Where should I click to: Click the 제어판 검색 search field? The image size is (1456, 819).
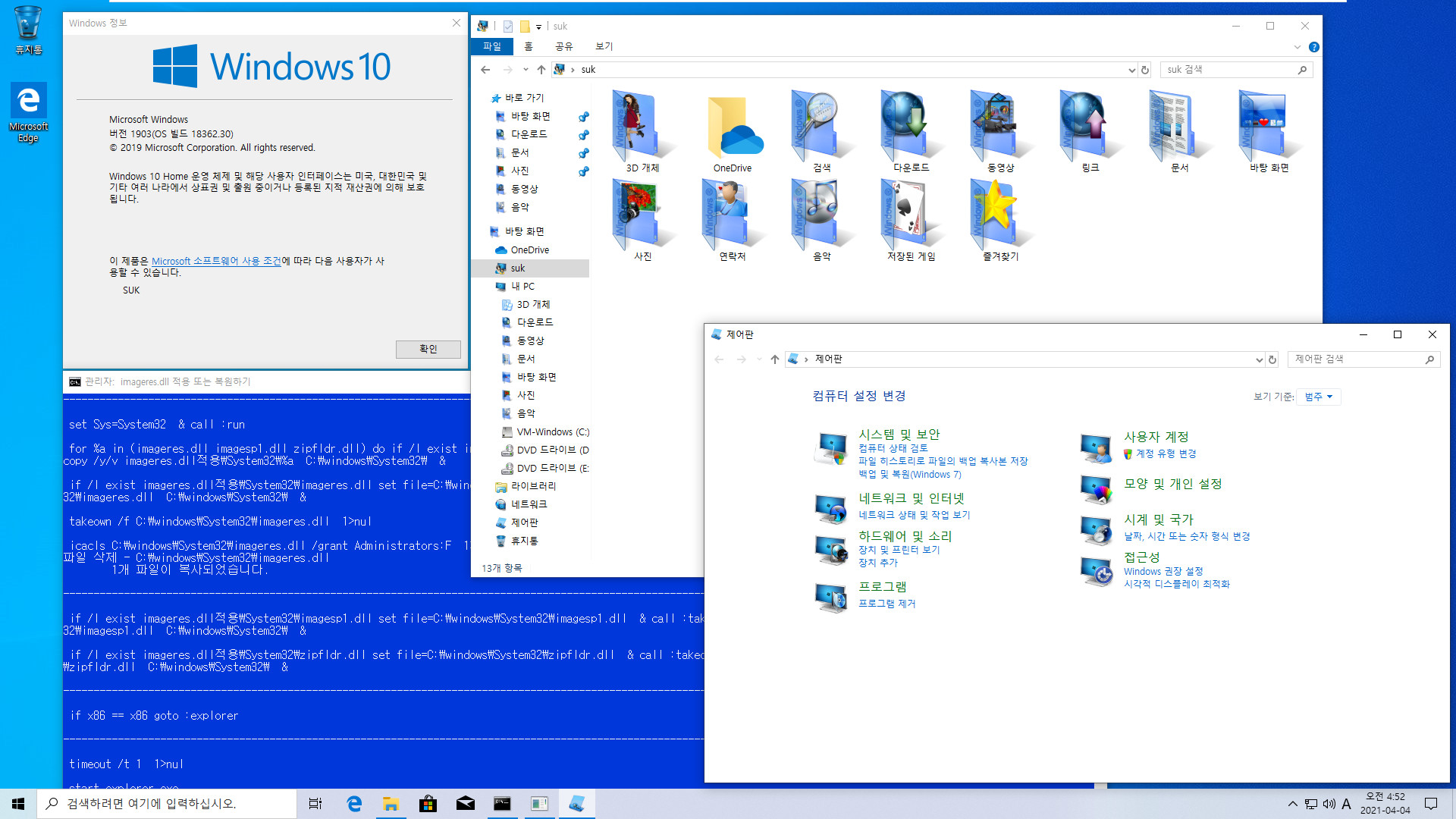coord(1363,359)
